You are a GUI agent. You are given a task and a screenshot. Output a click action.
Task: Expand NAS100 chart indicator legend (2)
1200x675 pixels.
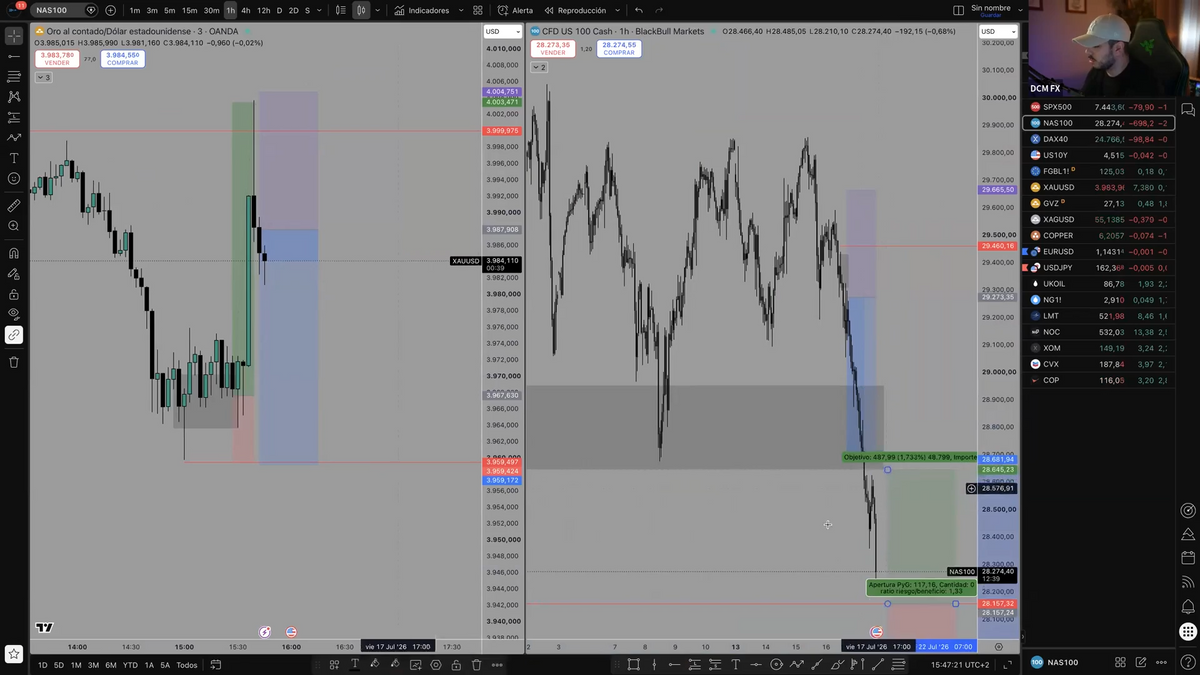538,67
